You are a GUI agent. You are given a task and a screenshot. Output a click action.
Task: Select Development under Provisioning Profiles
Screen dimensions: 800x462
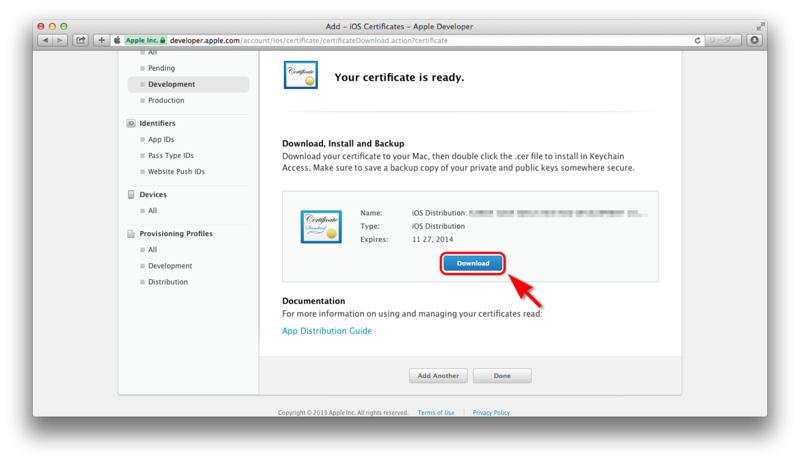[170, 266]
